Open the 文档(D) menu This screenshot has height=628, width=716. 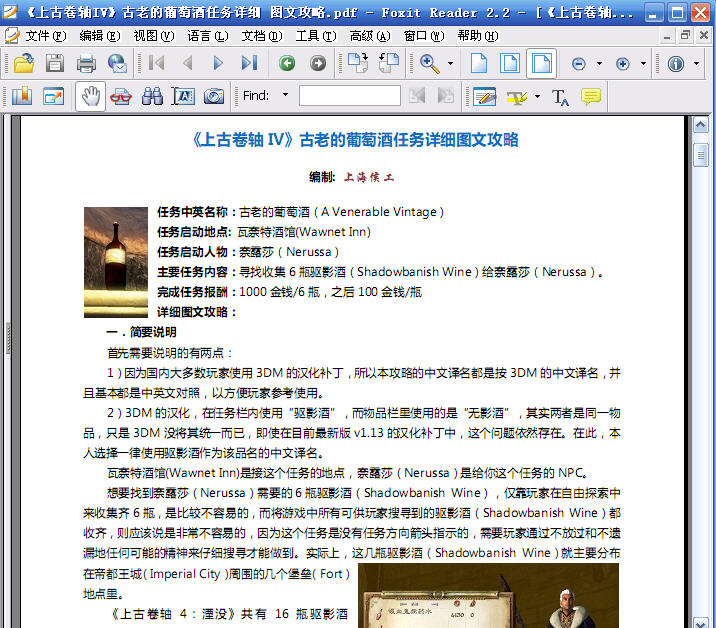point(262,36)
